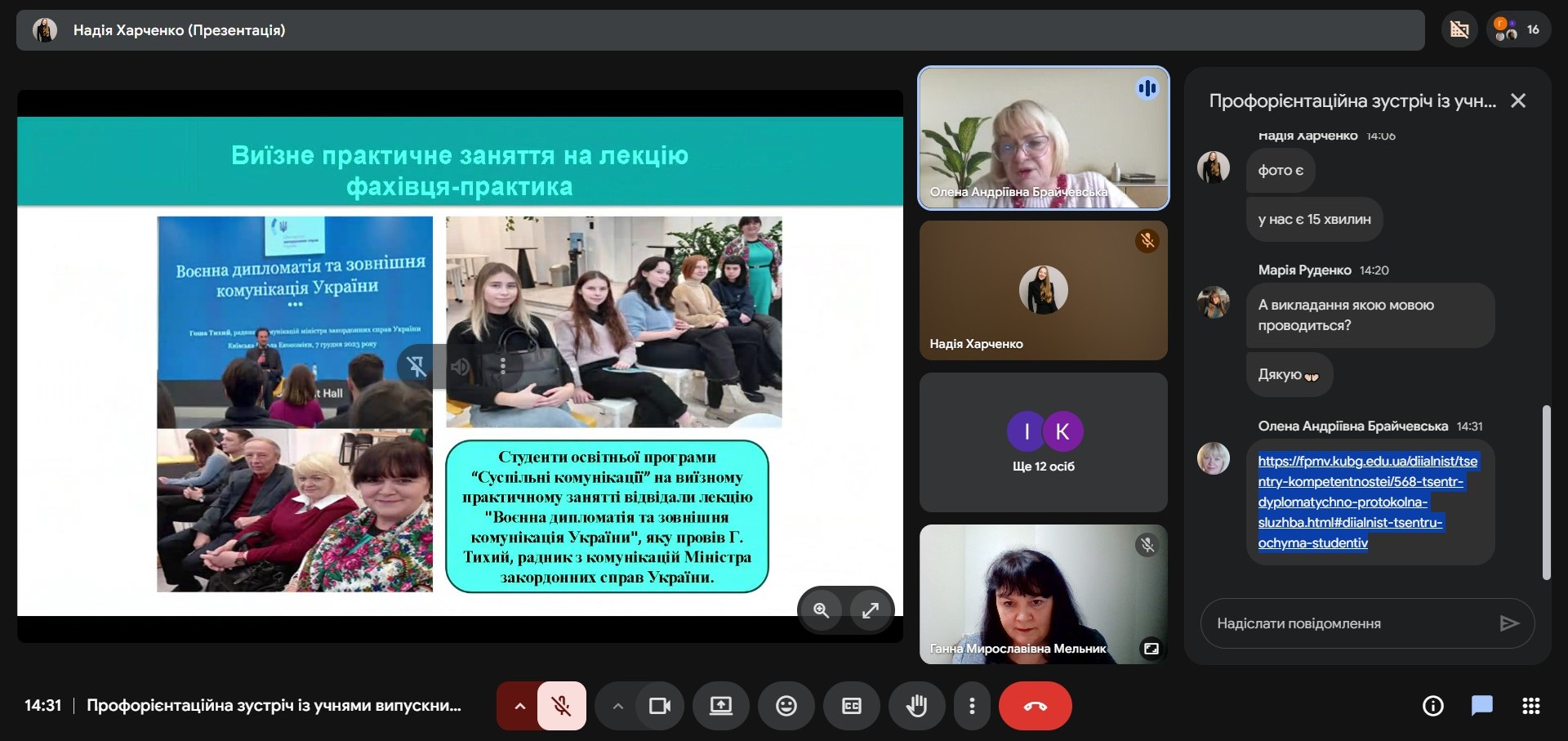This screenshot has width=1568, height=741.
Task: Show all 16 participants
Action: coord(1518,30)
